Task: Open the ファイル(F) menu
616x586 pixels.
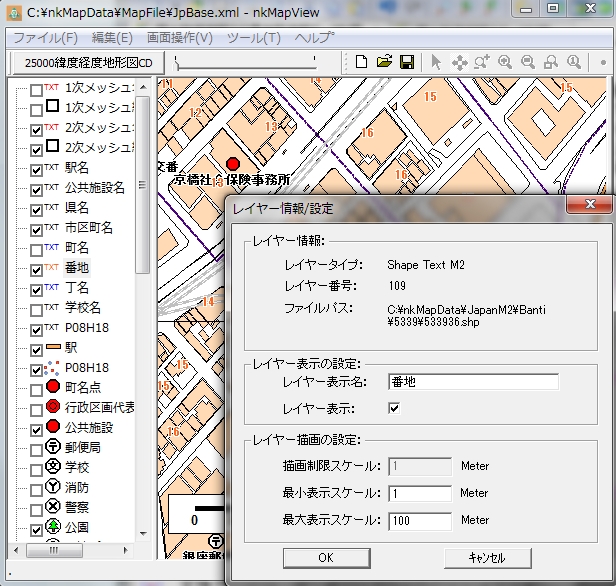Action: pos(45,38)
